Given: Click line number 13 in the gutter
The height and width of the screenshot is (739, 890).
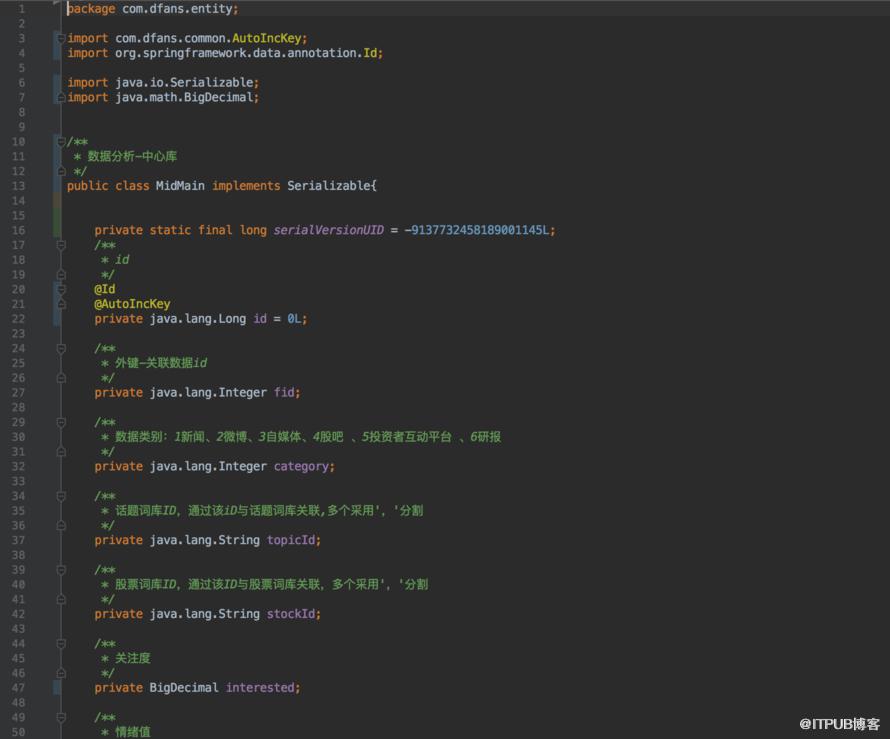Looking at the screenshot, I should coord(18,186).
